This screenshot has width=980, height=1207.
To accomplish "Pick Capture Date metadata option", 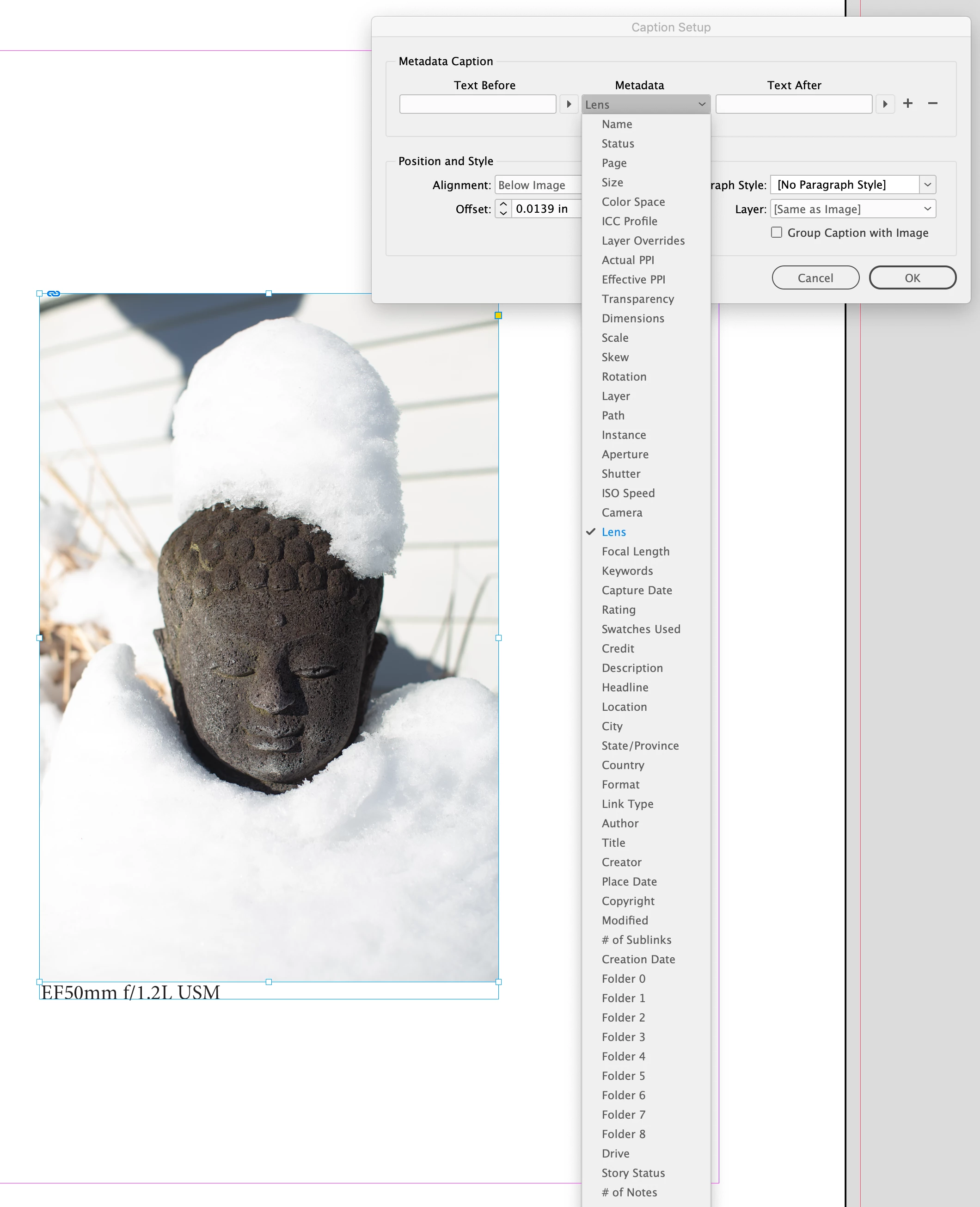I will 636,590.
